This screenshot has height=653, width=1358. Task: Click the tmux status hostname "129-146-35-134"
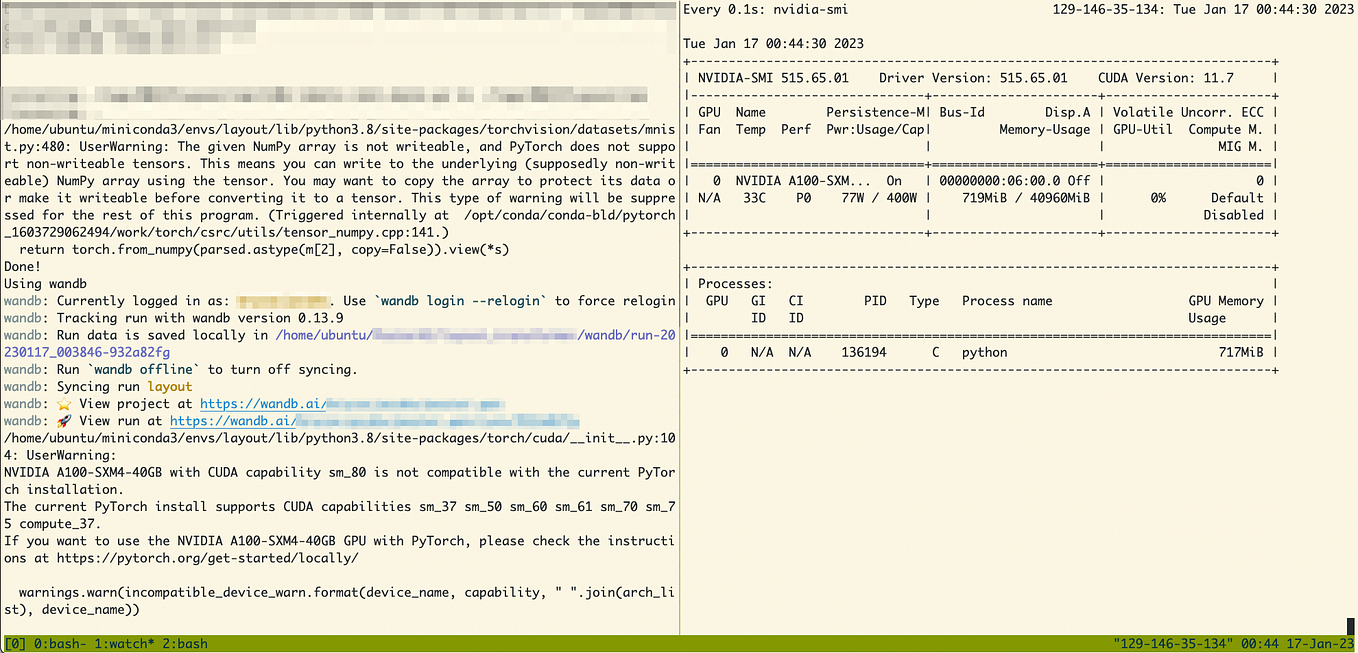[x=1172, y=643]
